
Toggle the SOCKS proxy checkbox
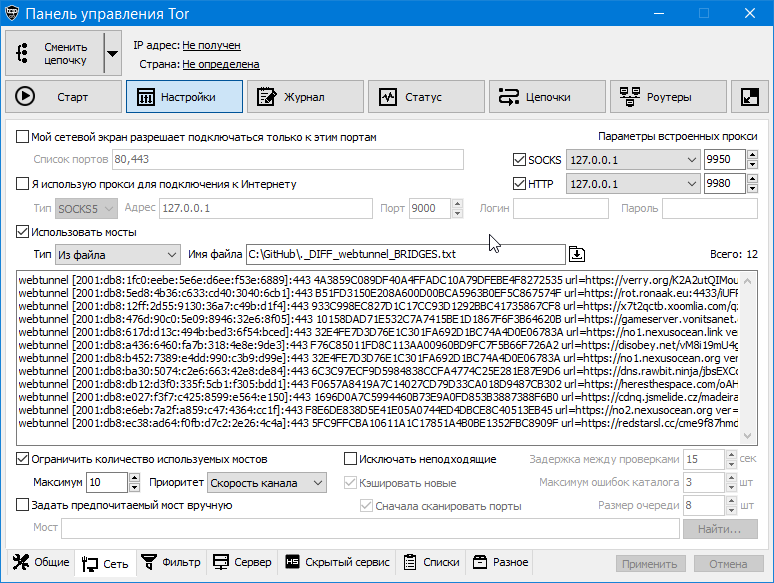pos(519,159)
